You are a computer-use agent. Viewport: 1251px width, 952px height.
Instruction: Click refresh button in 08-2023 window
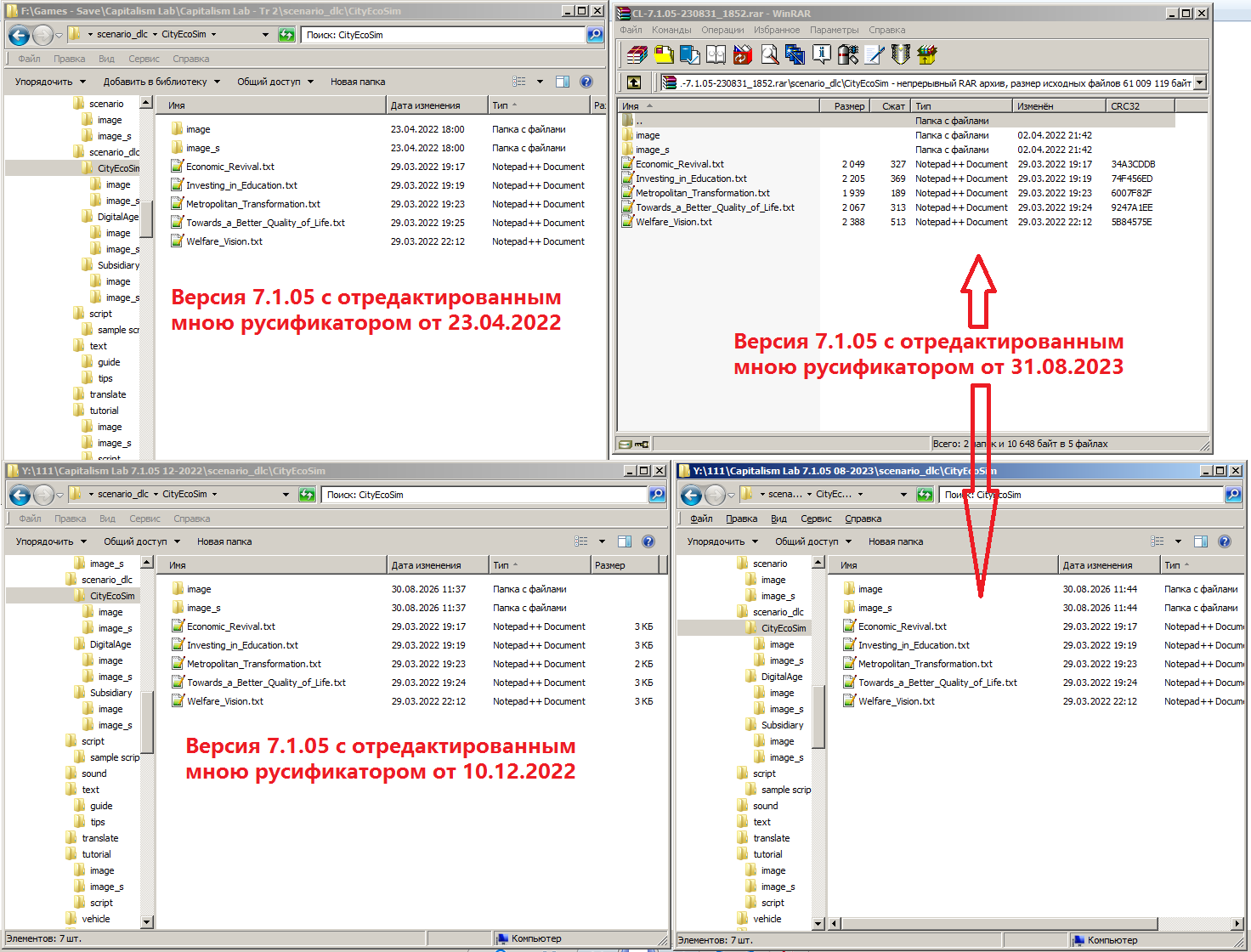[925, 495]
